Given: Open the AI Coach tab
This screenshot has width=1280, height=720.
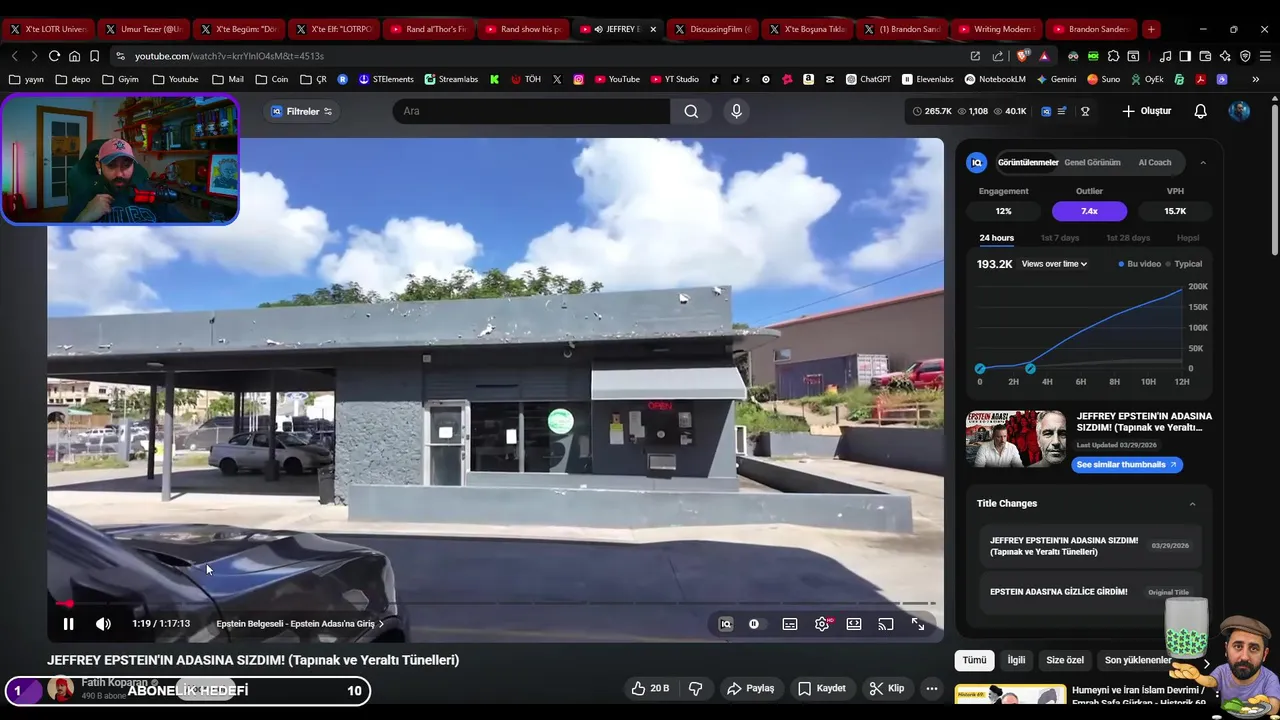Looking at the screenshot, I should click(x=1154, y=162).
